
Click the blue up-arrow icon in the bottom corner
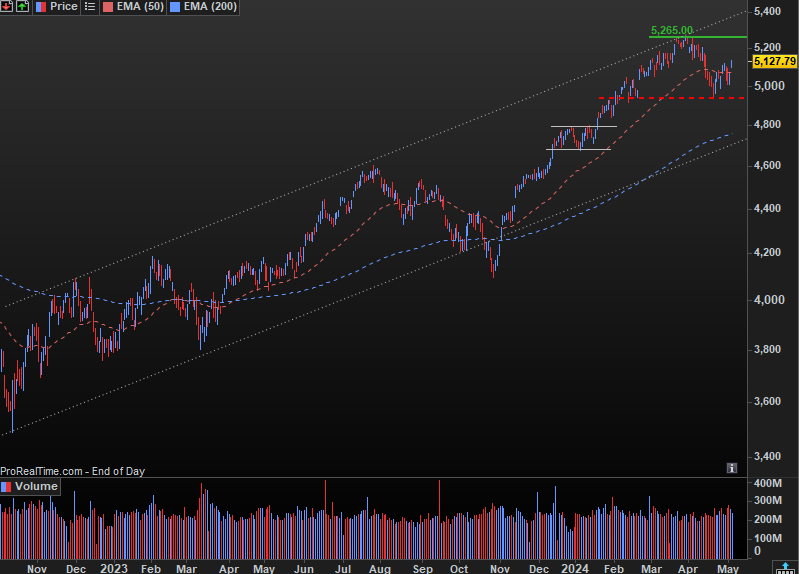[x=785, y=567]
